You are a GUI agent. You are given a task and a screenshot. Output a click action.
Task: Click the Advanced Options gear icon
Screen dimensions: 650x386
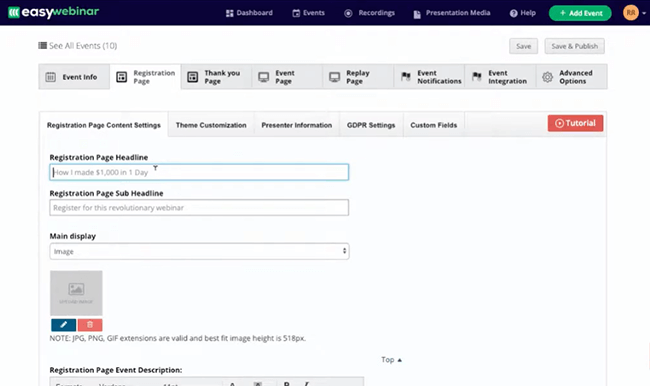(x=548, y=77)
